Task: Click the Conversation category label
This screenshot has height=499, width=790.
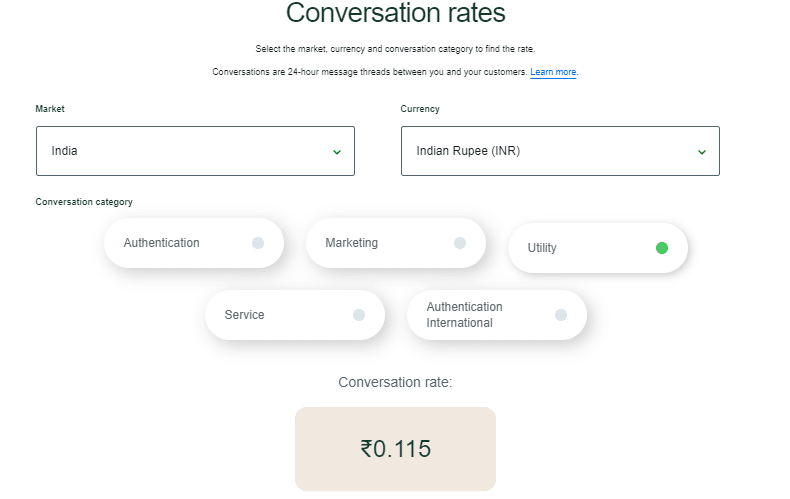Action: (84, 202)
